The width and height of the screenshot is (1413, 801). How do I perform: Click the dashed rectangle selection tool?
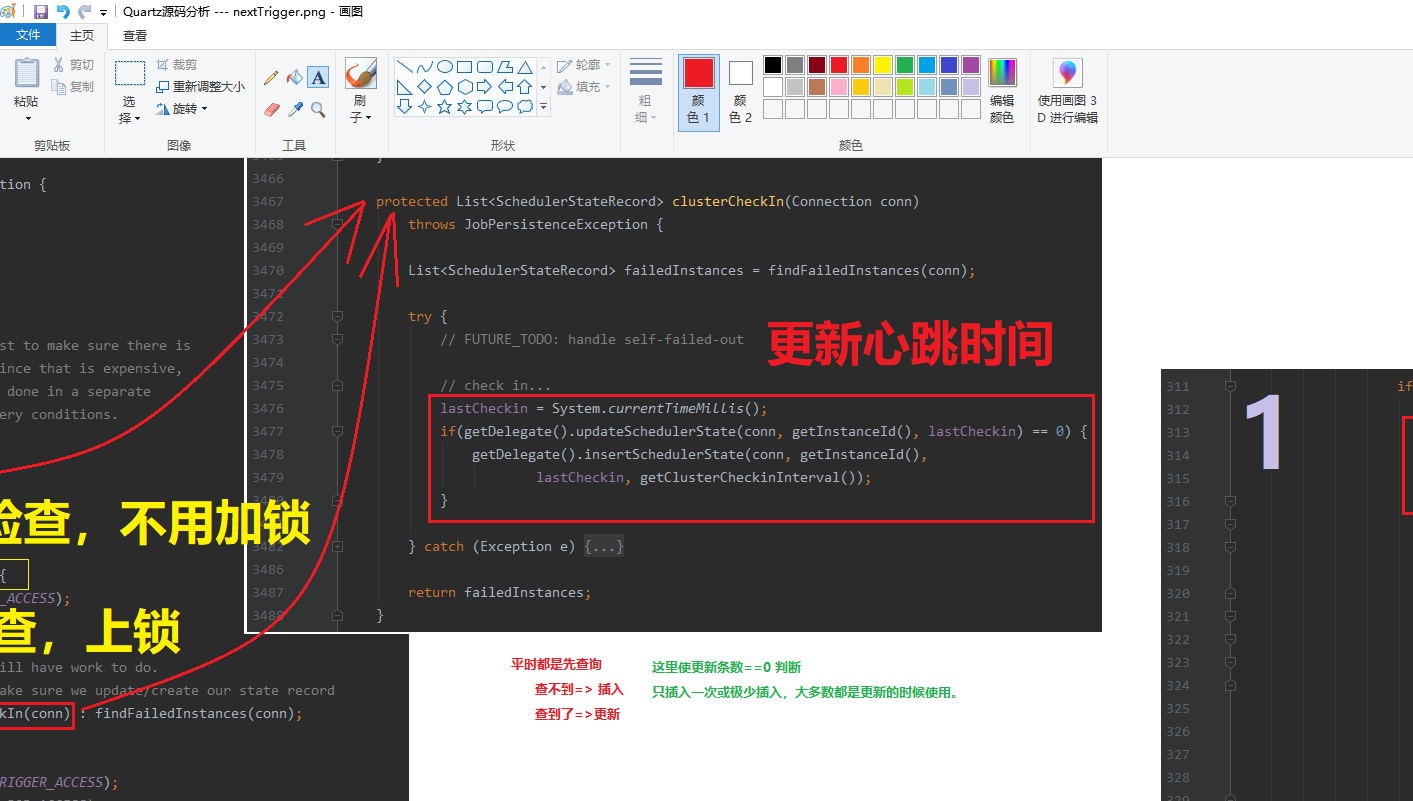(130, 73)
